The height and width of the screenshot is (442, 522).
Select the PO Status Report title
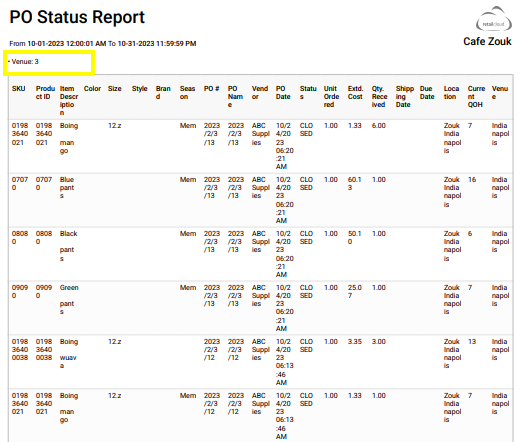[77, 17]
